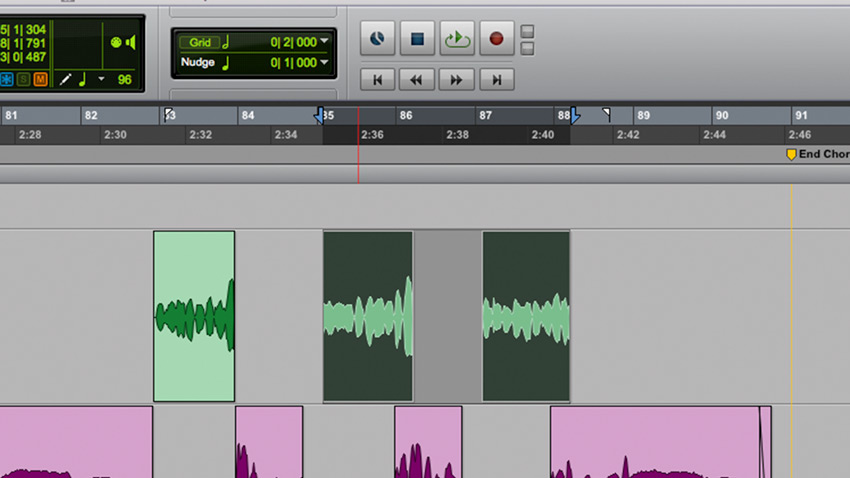850x478 pixels.
Task: Select the pink clip below bar 81
Action: point(76,442)
